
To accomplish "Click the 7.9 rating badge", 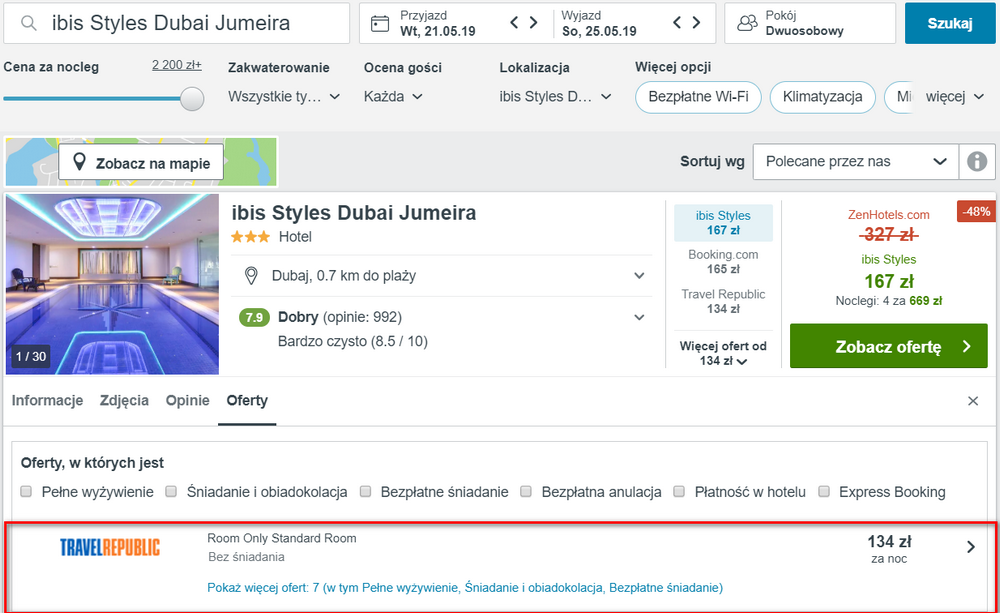I will point(254,317).
